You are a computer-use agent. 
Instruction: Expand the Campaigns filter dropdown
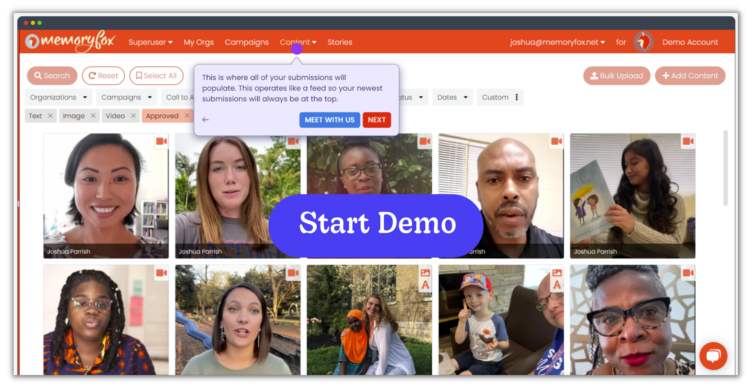coord(127,97)
